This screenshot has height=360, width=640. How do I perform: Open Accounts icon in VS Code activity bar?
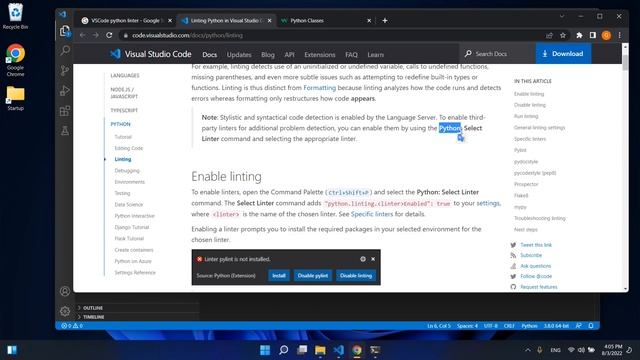pyautogui.click(x=64, y=291)
